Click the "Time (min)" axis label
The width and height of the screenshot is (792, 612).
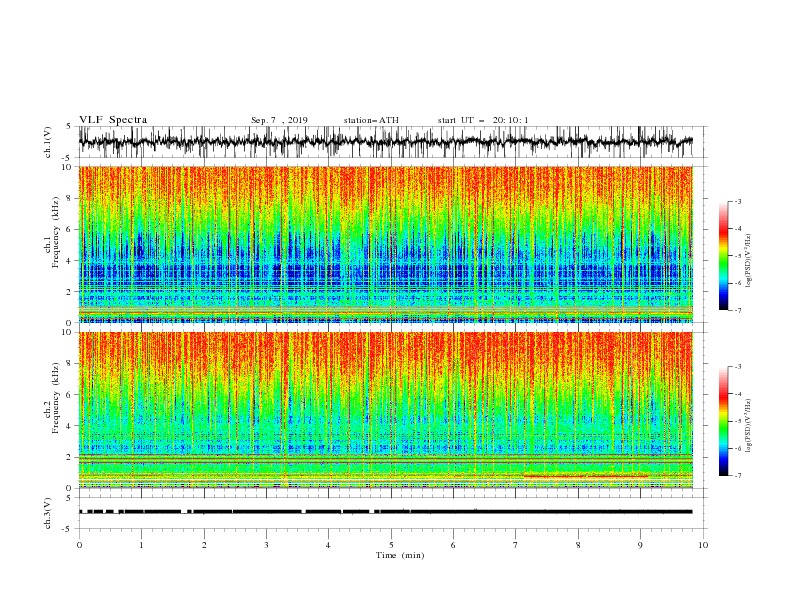pyautogui.click(x=400, y=555)
